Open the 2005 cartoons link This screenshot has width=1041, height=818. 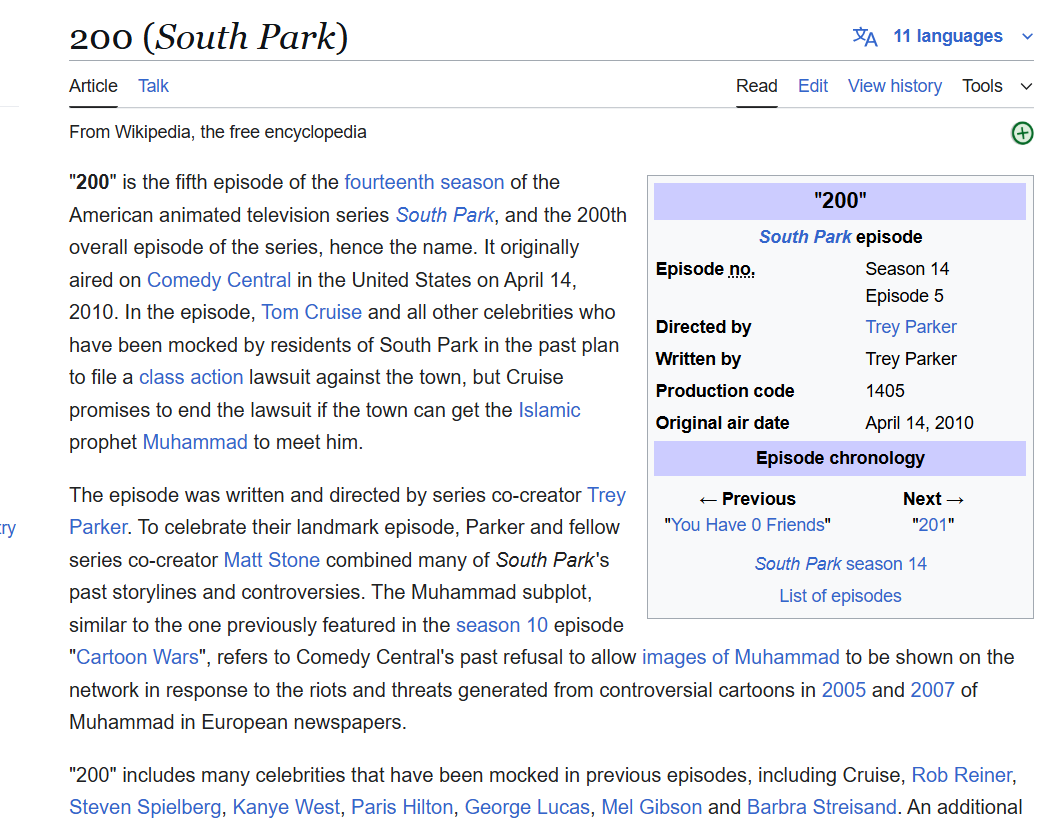click(844, 691)
